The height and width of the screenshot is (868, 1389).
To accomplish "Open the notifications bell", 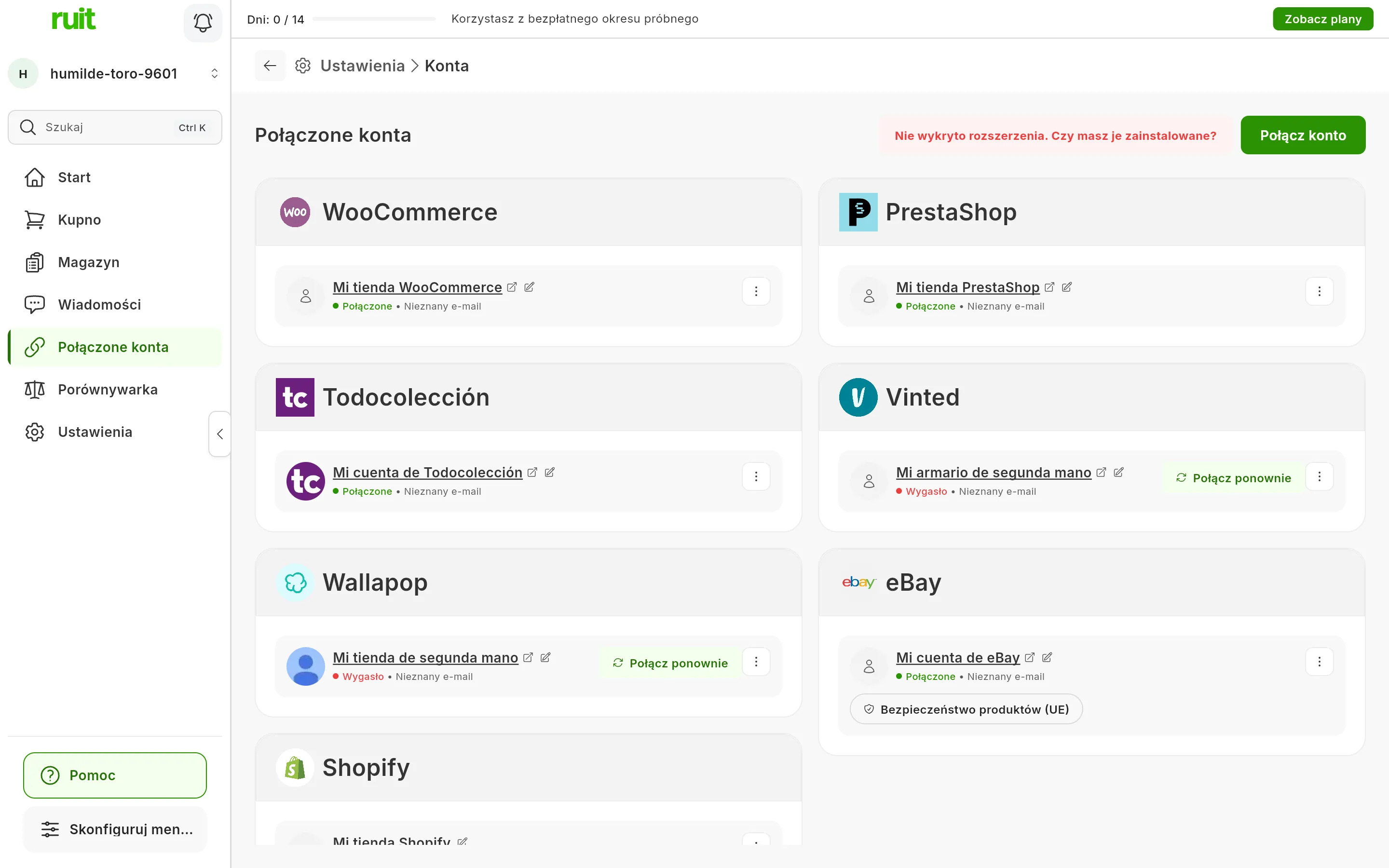I will [x=203, y=23].
